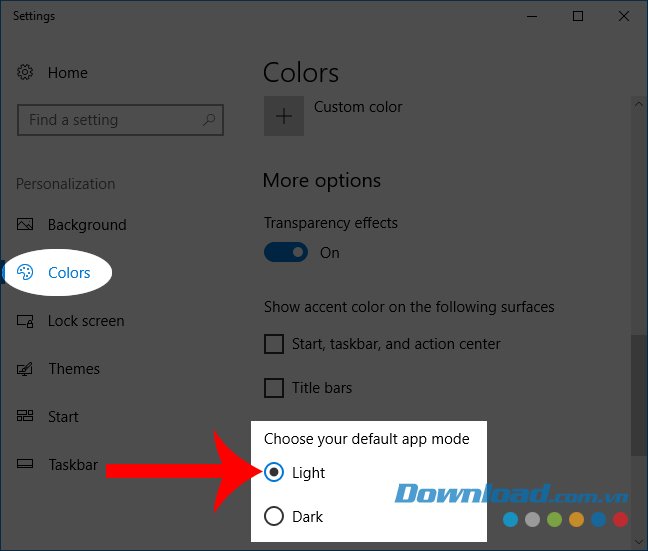Switch to Start settings

tap(63, 417)
